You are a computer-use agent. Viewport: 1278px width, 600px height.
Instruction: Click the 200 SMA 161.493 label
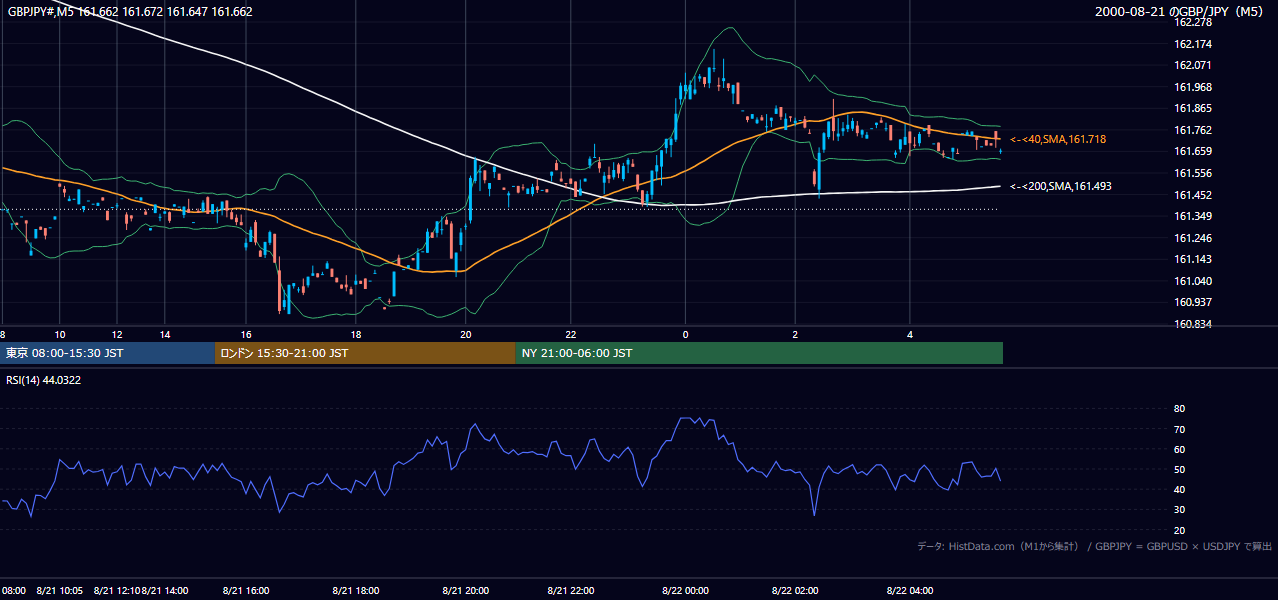[x=1060, y=186]
